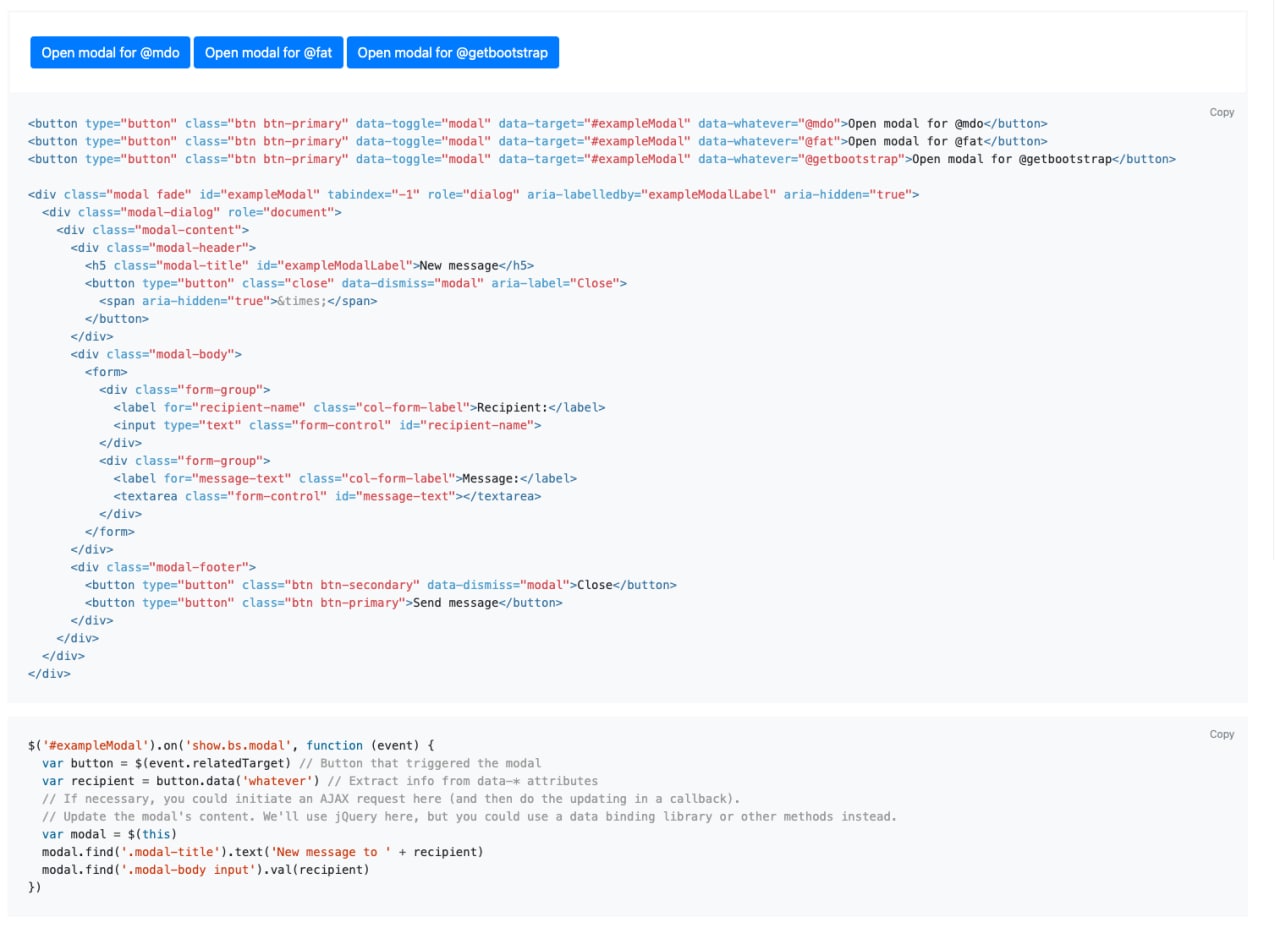
Task: Click the code line with data-whatever="@fat"
Action: (x=538, y=142)
